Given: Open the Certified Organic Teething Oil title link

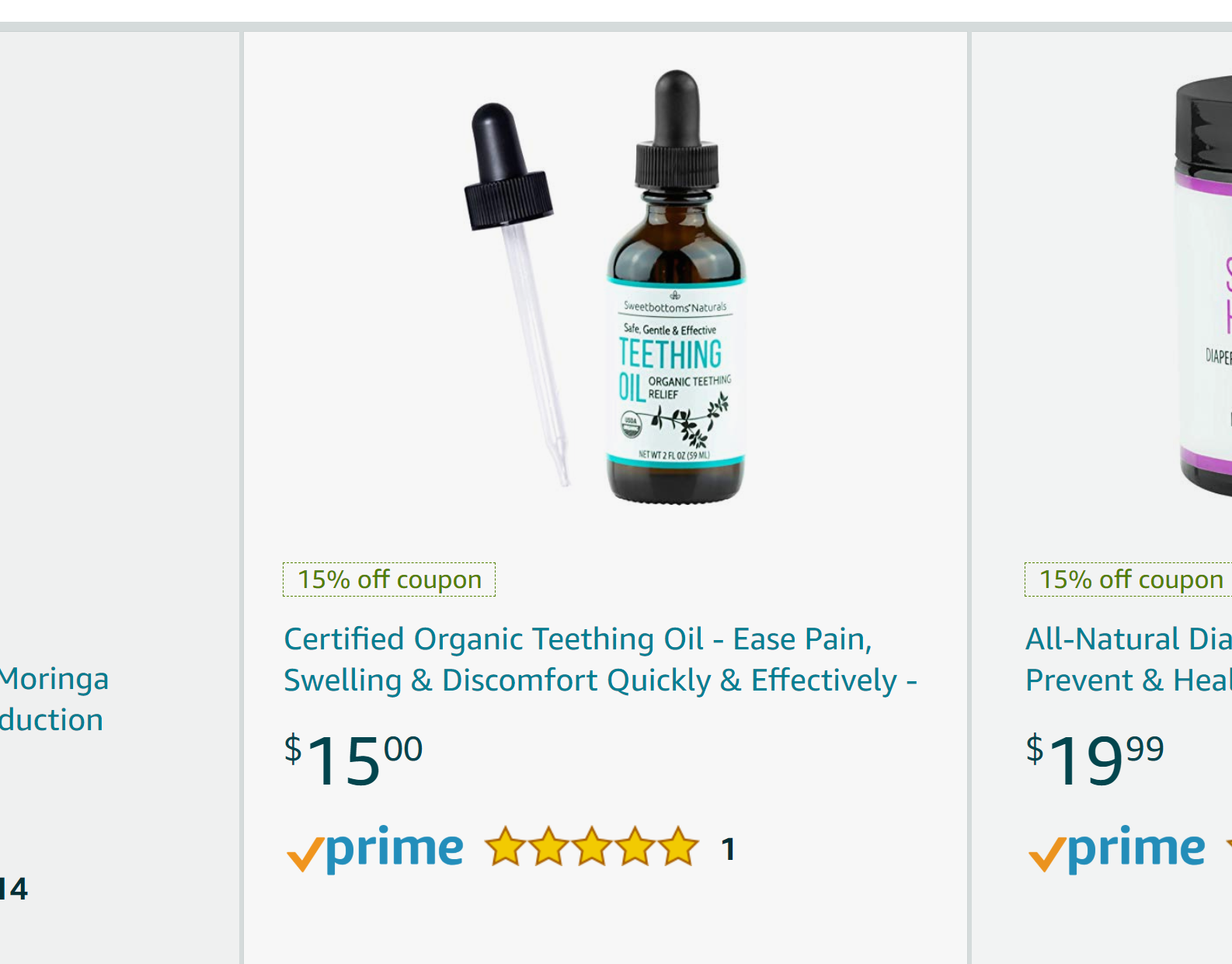Looking at the screenshot, I should click(x=600, y=659).
